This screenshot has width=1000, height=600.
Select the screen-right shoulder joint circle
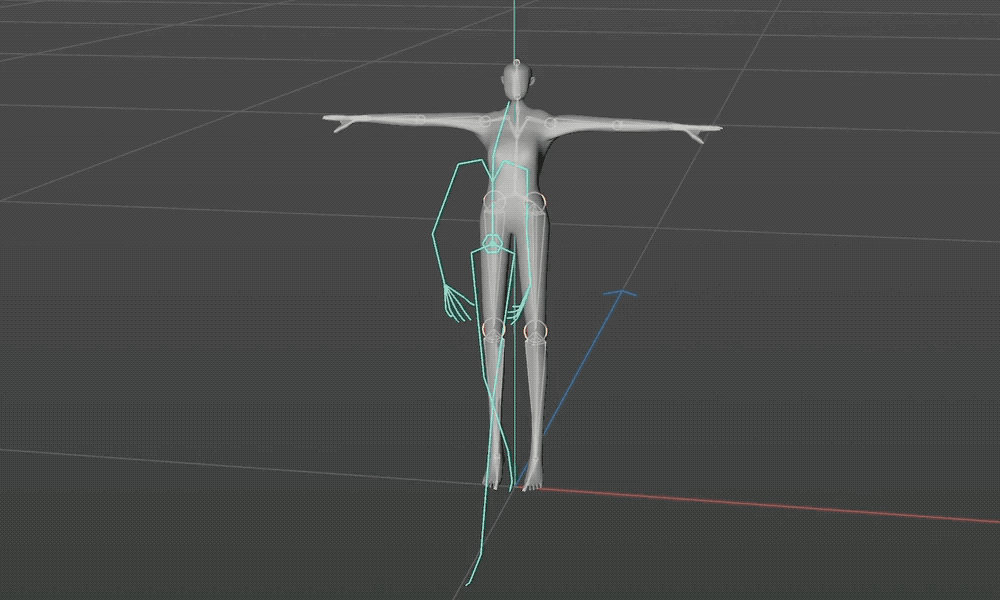coord(548,121)
